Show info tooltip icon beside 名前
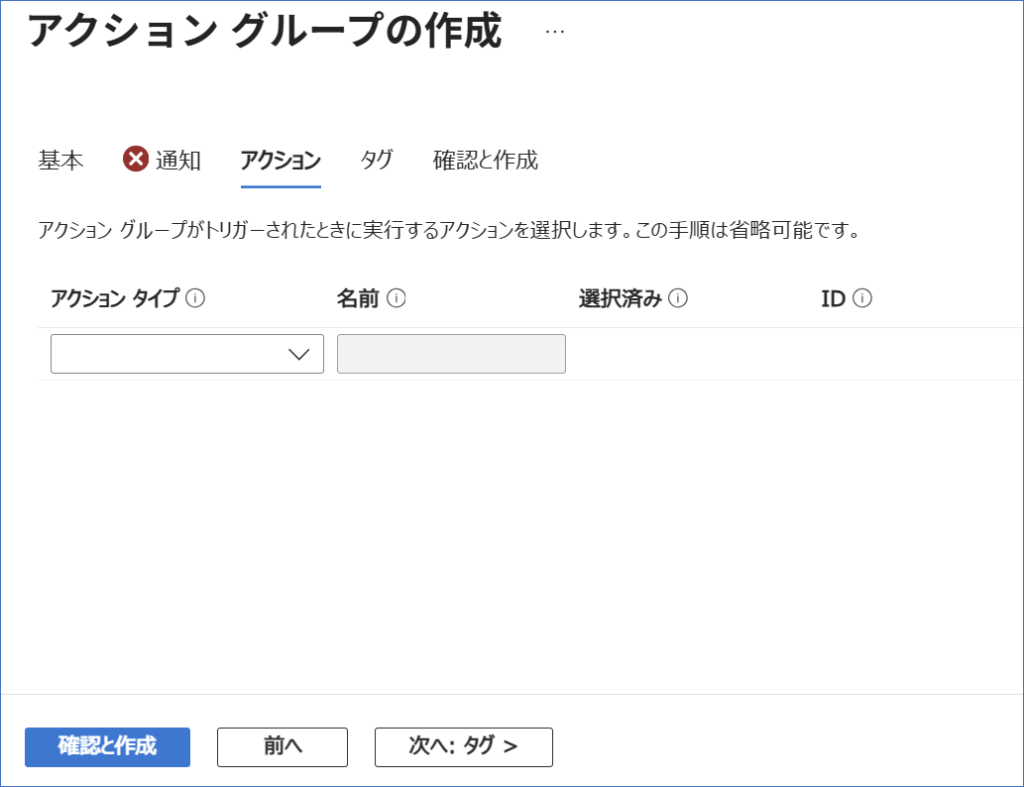Viewport: 1024px width, 787px height. [396, 298]
